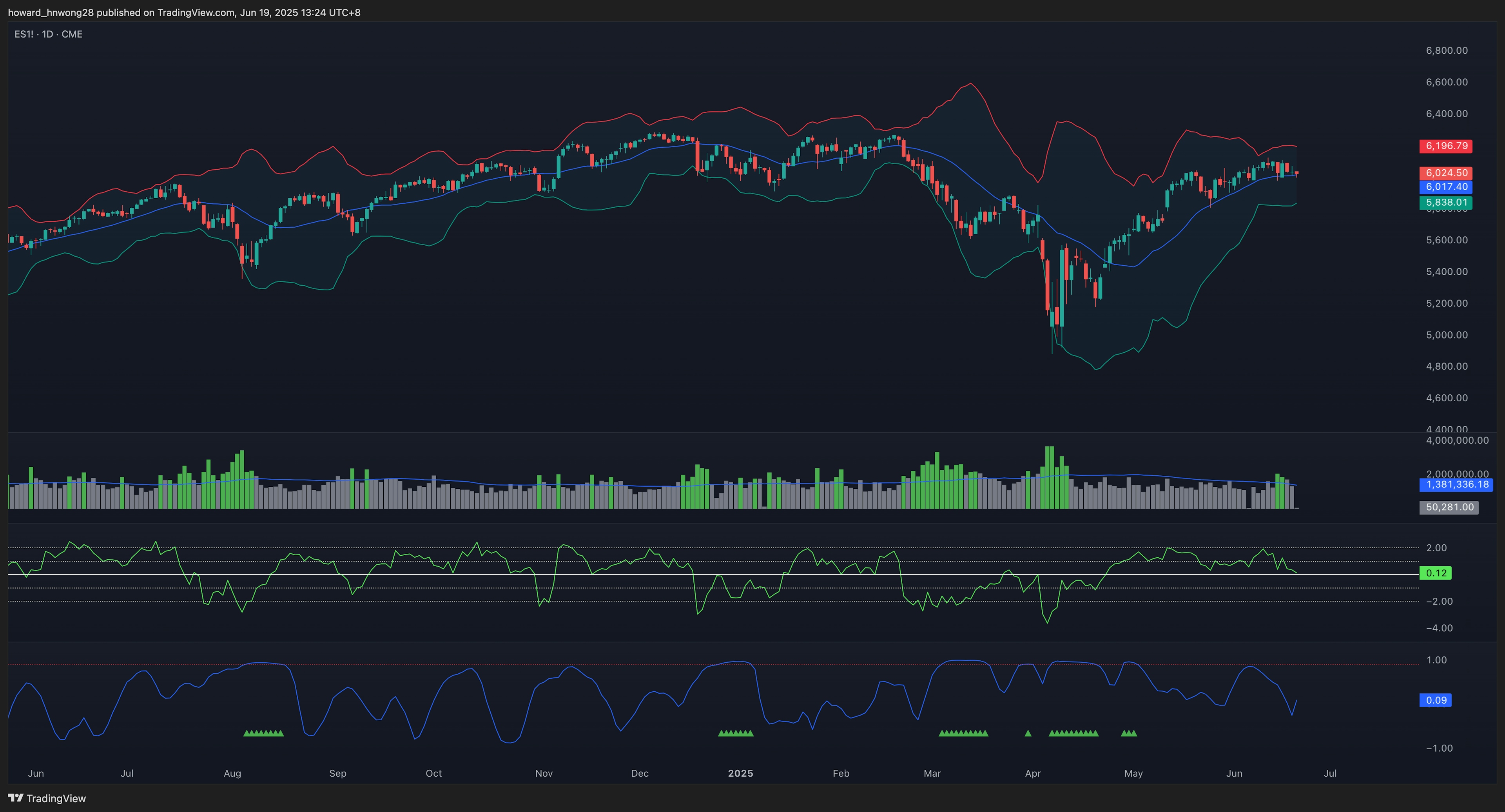Click the published on TradingView.com header text

click(184, 12)
